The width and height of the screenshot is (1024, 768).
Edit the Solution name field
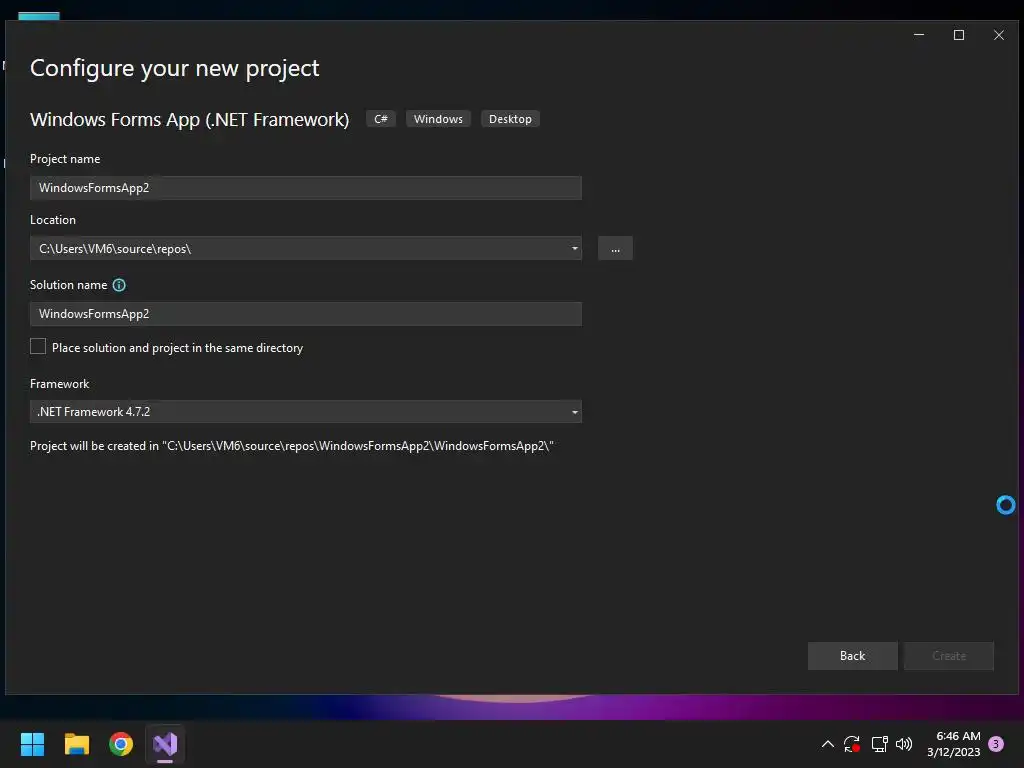coord(306,314)
